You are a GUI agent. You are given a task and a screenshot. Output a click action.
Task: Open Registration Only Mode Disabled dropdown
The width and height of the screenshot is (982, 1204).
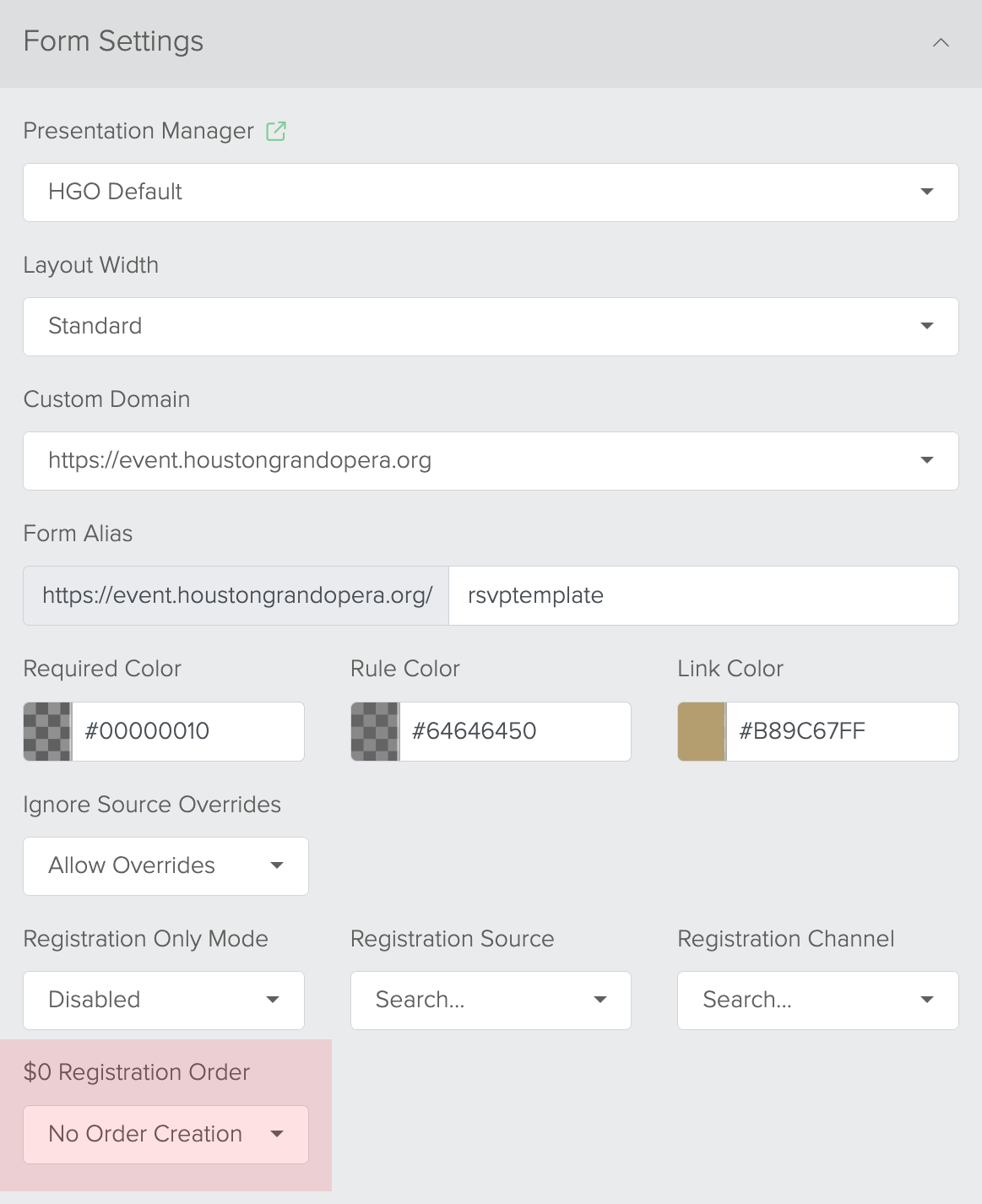click(x=164, y=1001)
